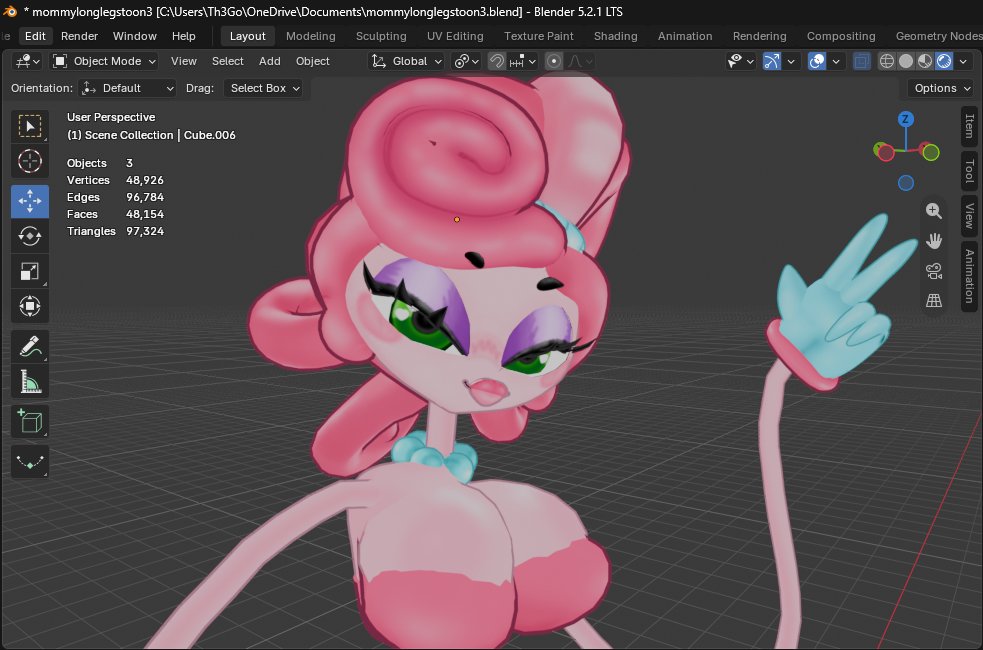This screenshot has width=983, height=650.
Task: Select the Measure tool
Action: click(x=29, y=381)
